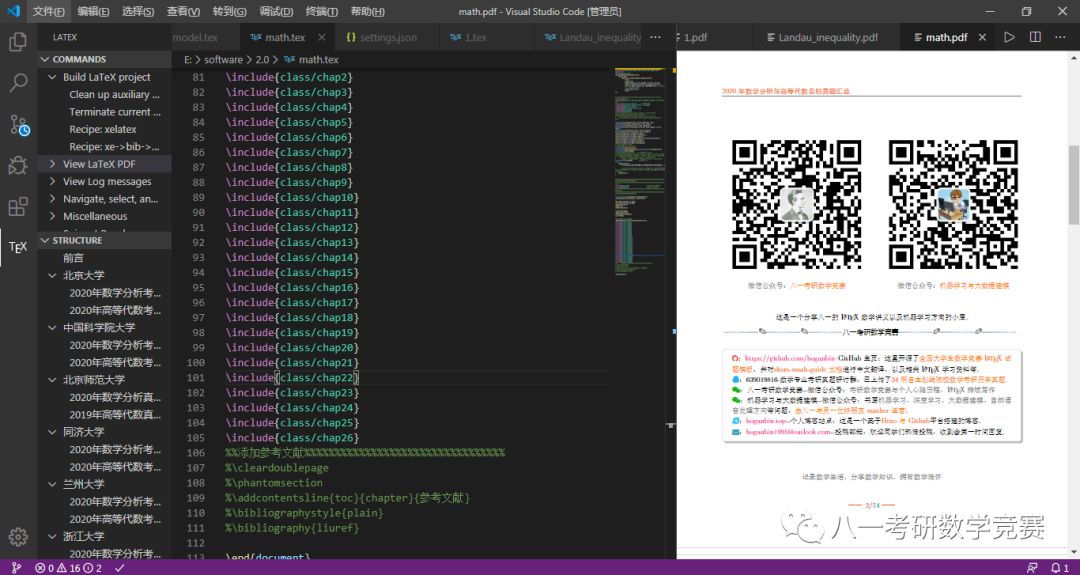This screenshot has height=575, width=1080.
Task: Collapse 兰州大学 structure node
Action: pos(52,484)
